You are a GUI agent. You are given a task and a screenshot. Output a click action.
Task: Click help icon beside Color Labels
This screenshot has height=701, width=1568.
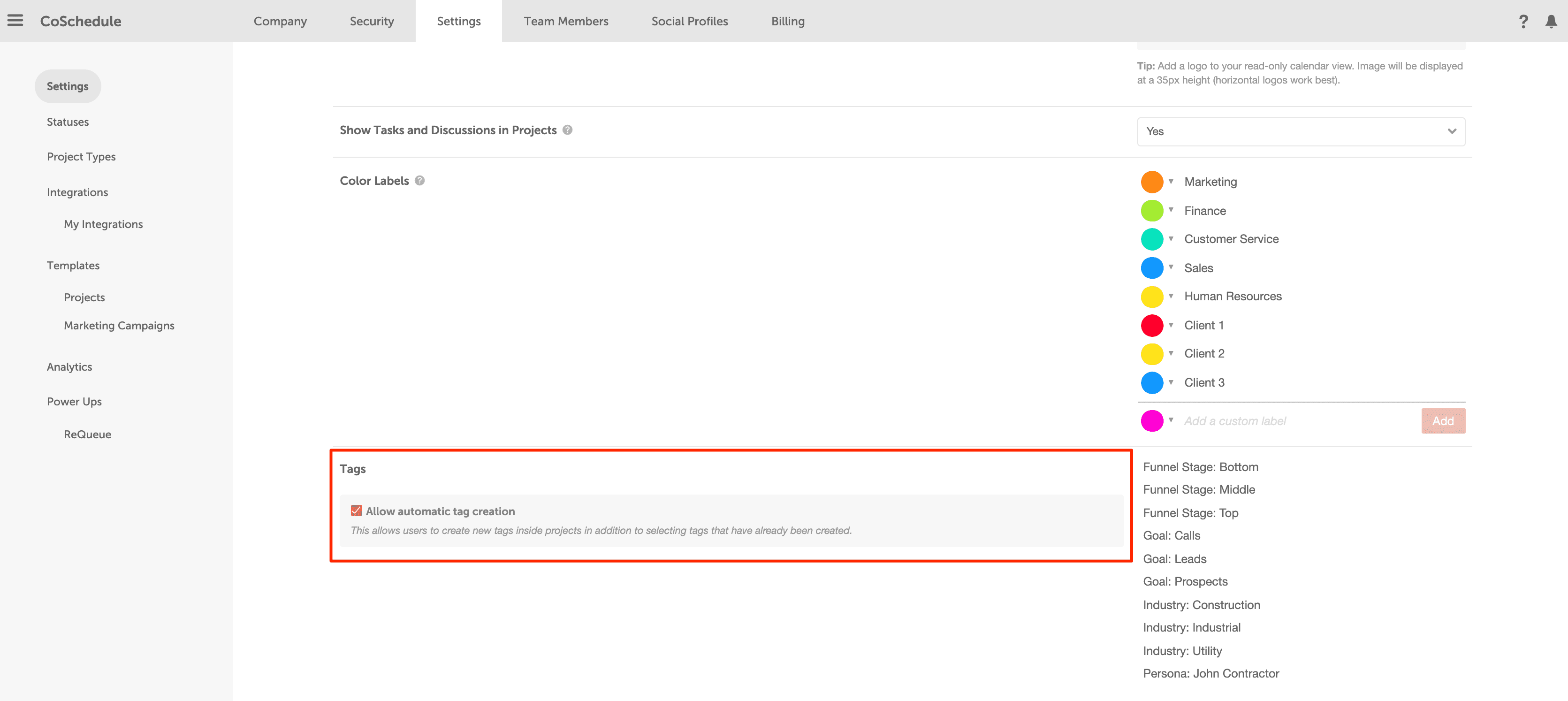point(419,180)
